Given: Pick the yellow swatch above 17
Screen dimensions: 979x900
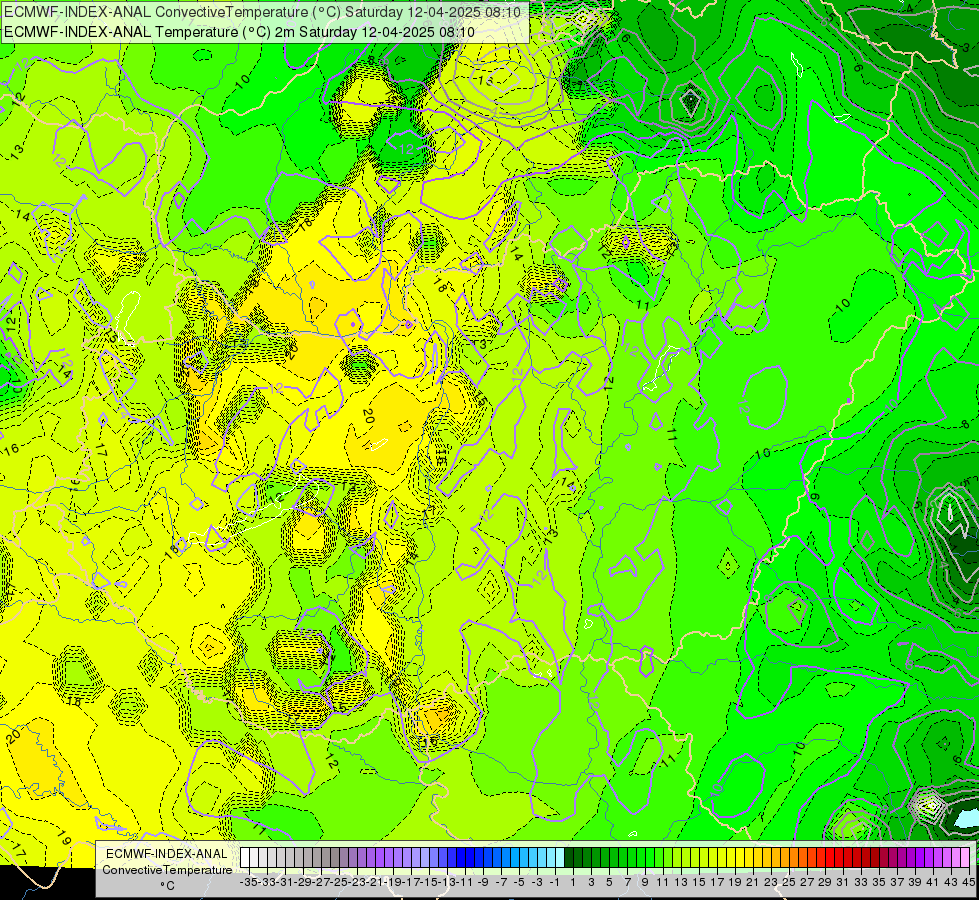Looking at the screenshot, I should coord(712,858).
